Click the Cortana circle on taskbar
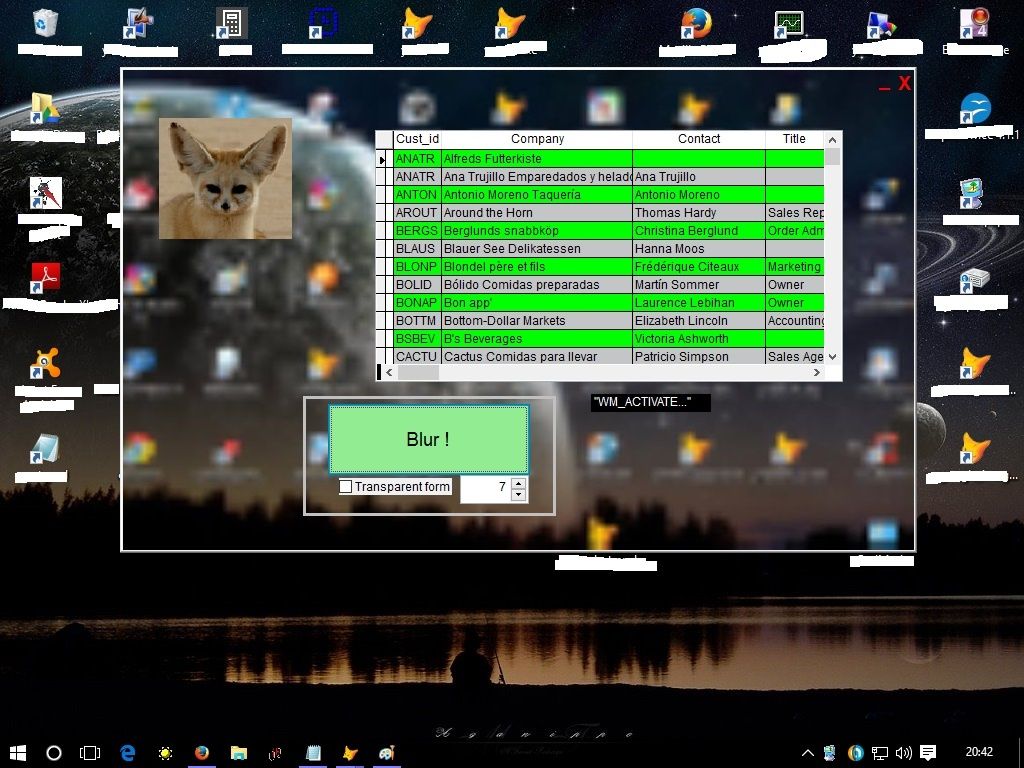1024x768 pixels. point(54,753)
